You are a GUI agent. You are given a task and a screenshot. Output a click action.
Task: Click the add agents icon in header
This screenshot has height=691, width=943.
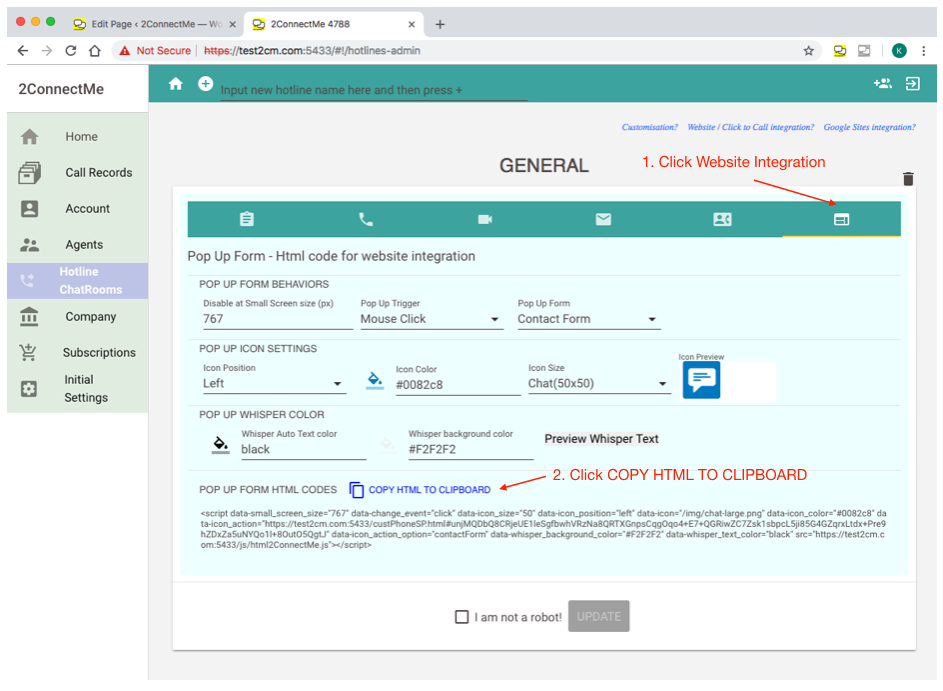click(x=882, y=84)
